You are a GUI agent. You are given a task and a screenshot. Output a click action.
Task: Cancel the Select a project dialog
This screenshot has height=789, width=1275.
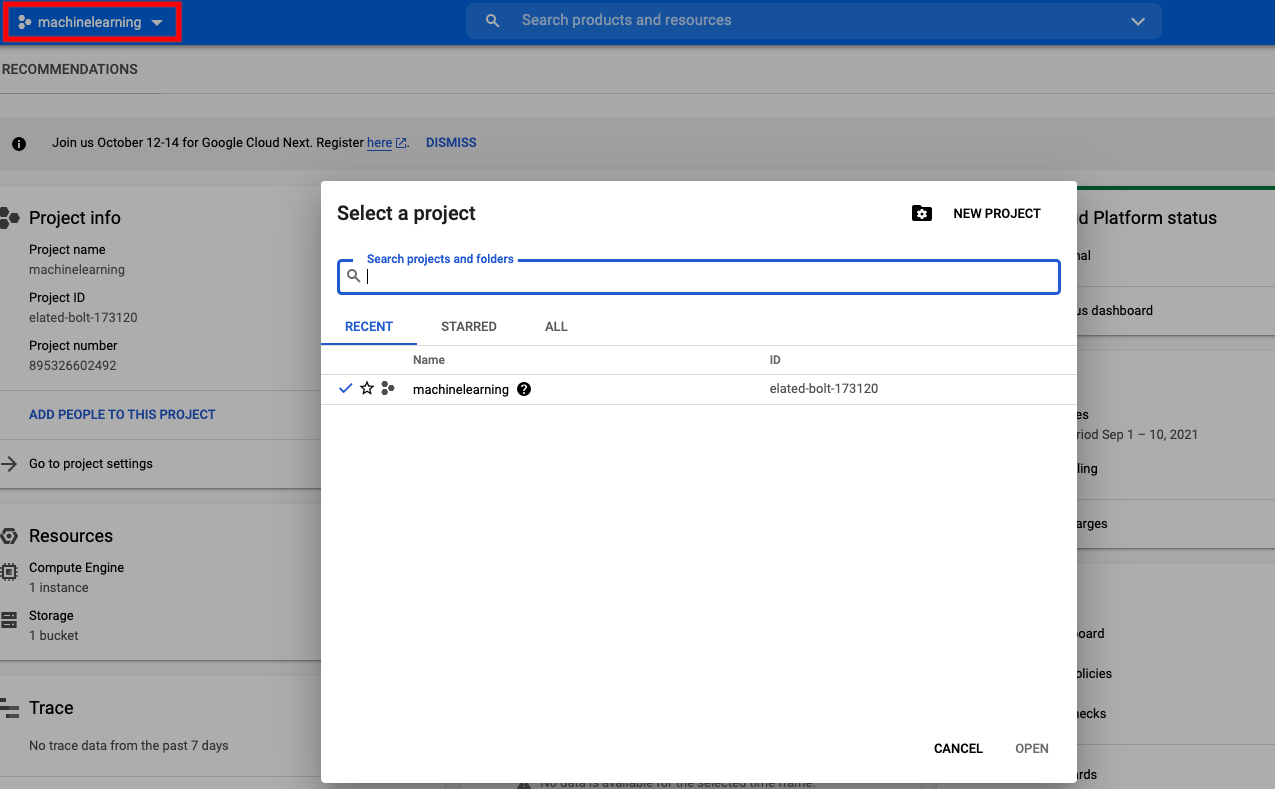(x=958, y=748)
